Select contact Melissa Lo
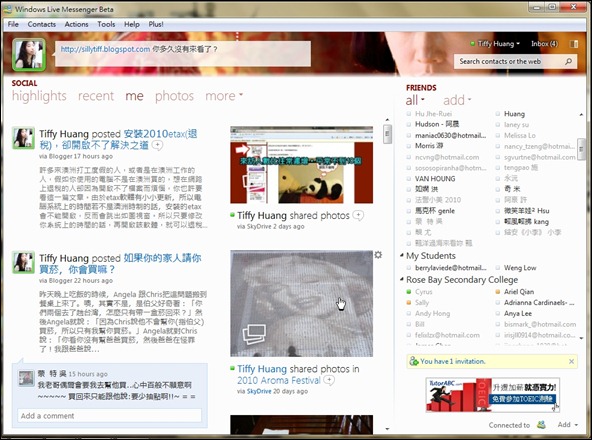 click(x=520, y=135)
